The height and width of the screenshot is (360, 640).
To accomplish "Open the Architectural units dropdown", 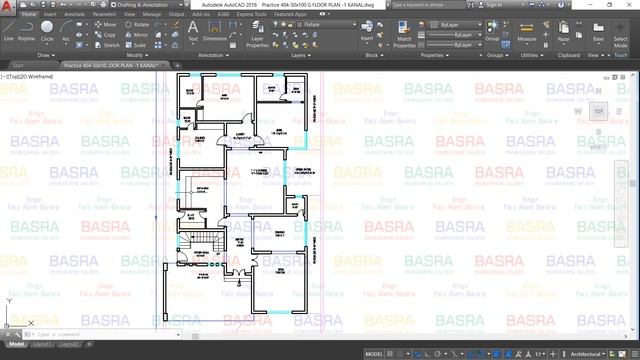I will pos(588,354).
